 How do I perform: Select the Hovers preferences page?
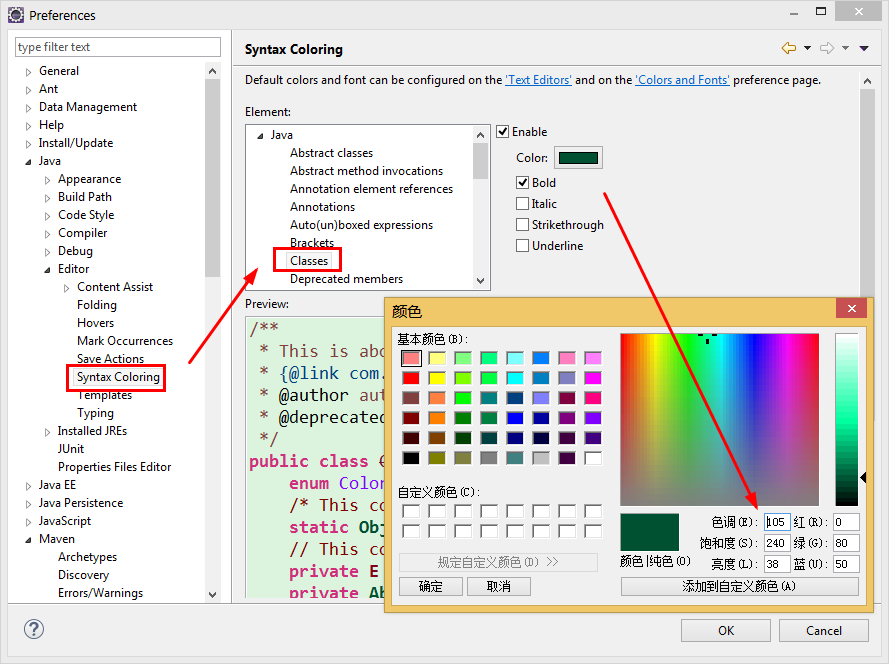(95, 323)
